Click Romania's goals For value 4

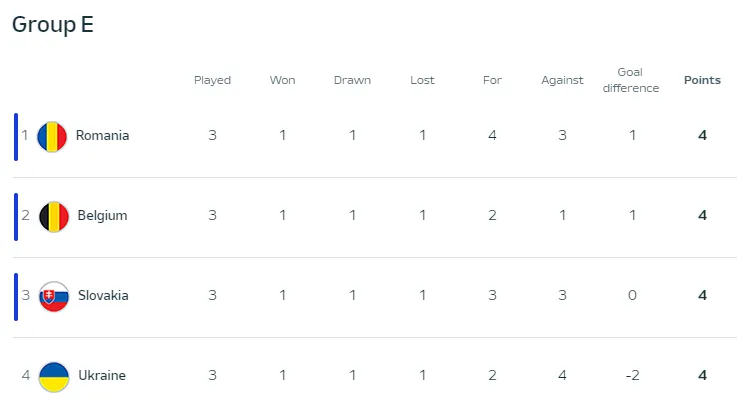pos(492,136)
